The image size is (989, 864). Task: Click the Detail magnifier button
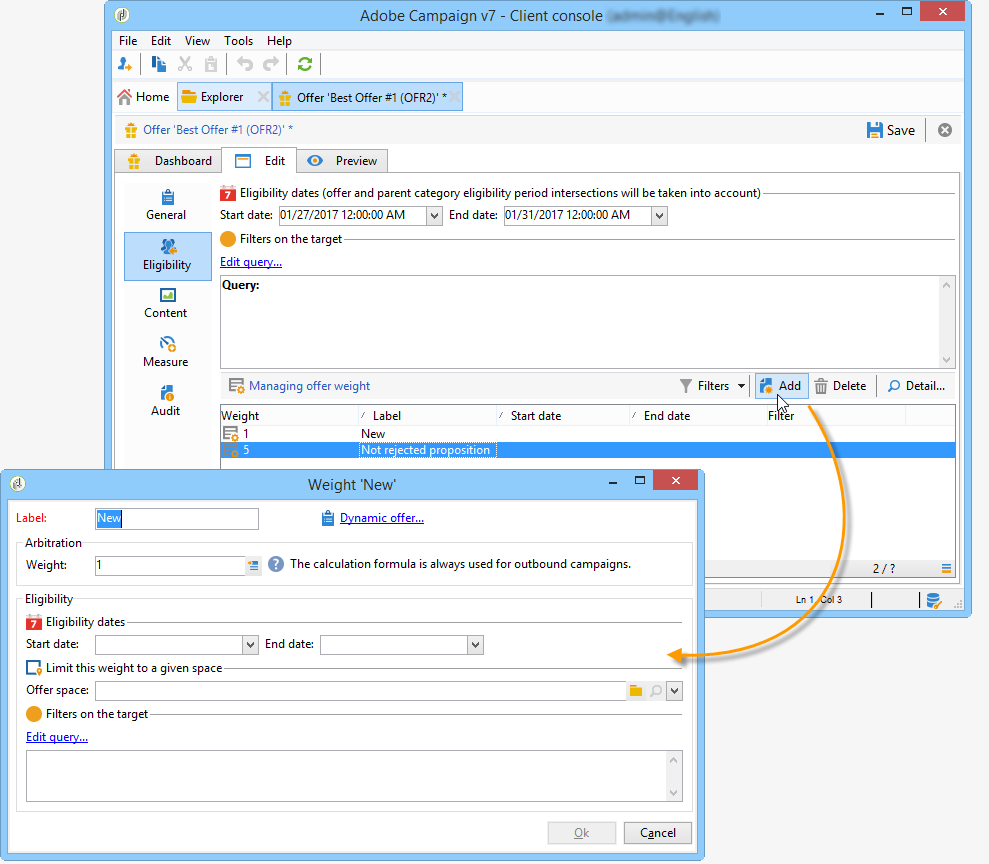(916, 386)
